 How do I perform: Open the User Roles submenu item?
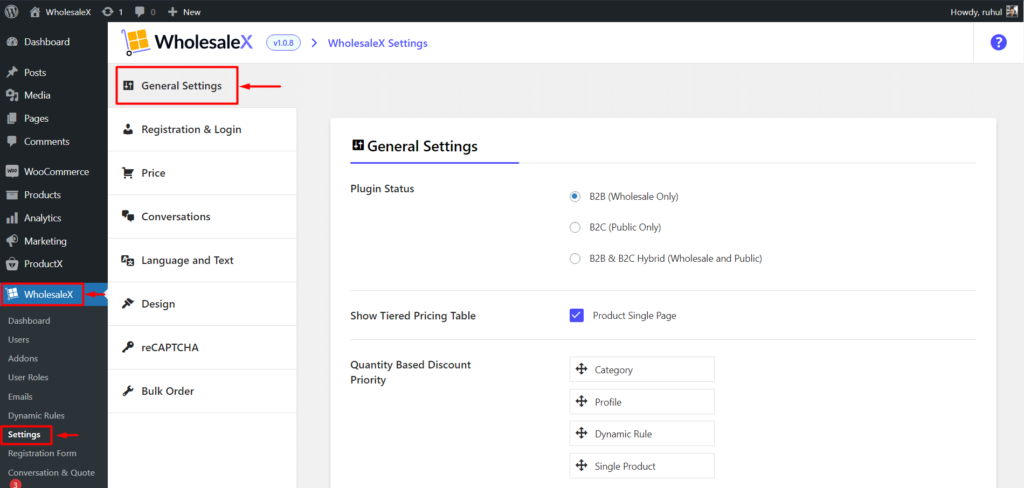28,378
